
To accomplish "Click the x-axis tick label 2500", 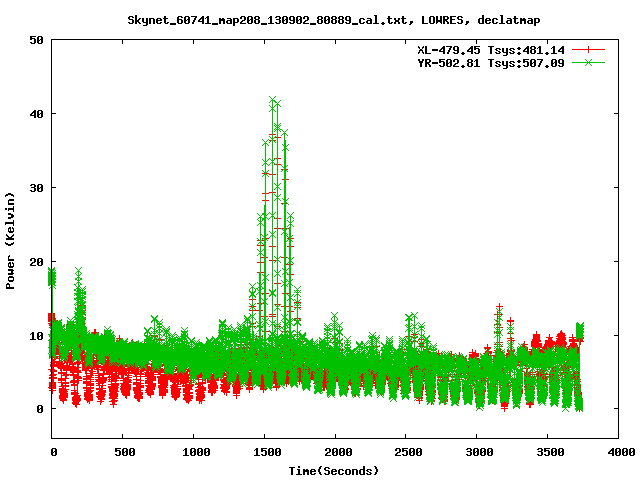I will tap(409, 452).
